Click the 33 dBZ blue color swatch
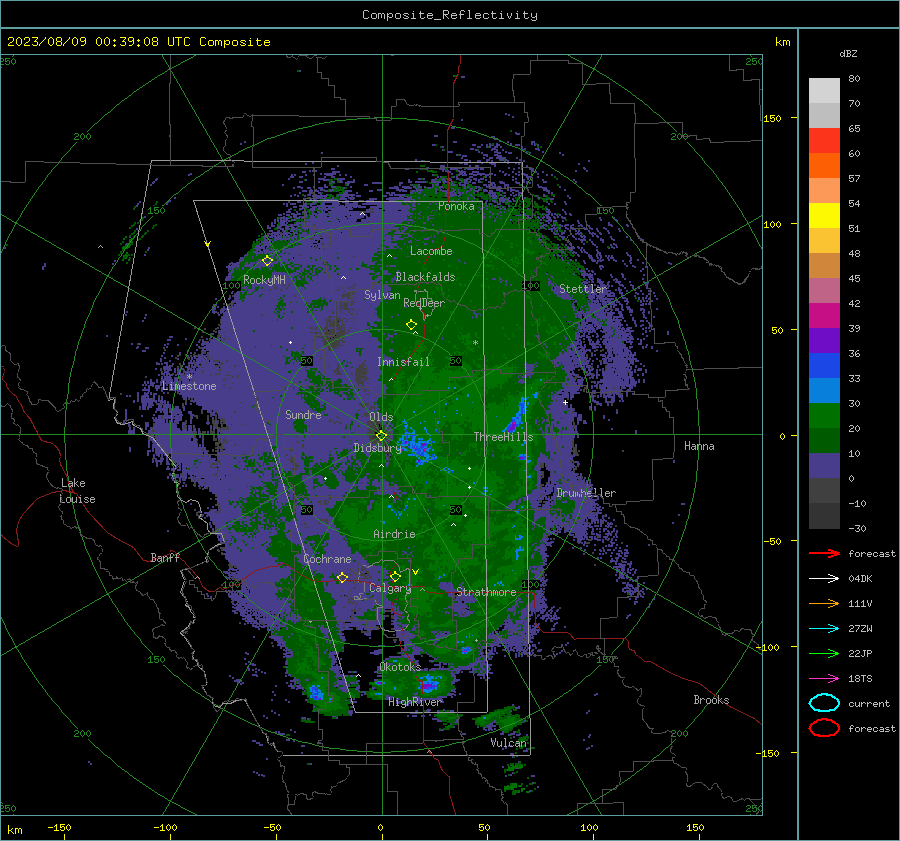 pyautogui.click(x=824, y=390)
